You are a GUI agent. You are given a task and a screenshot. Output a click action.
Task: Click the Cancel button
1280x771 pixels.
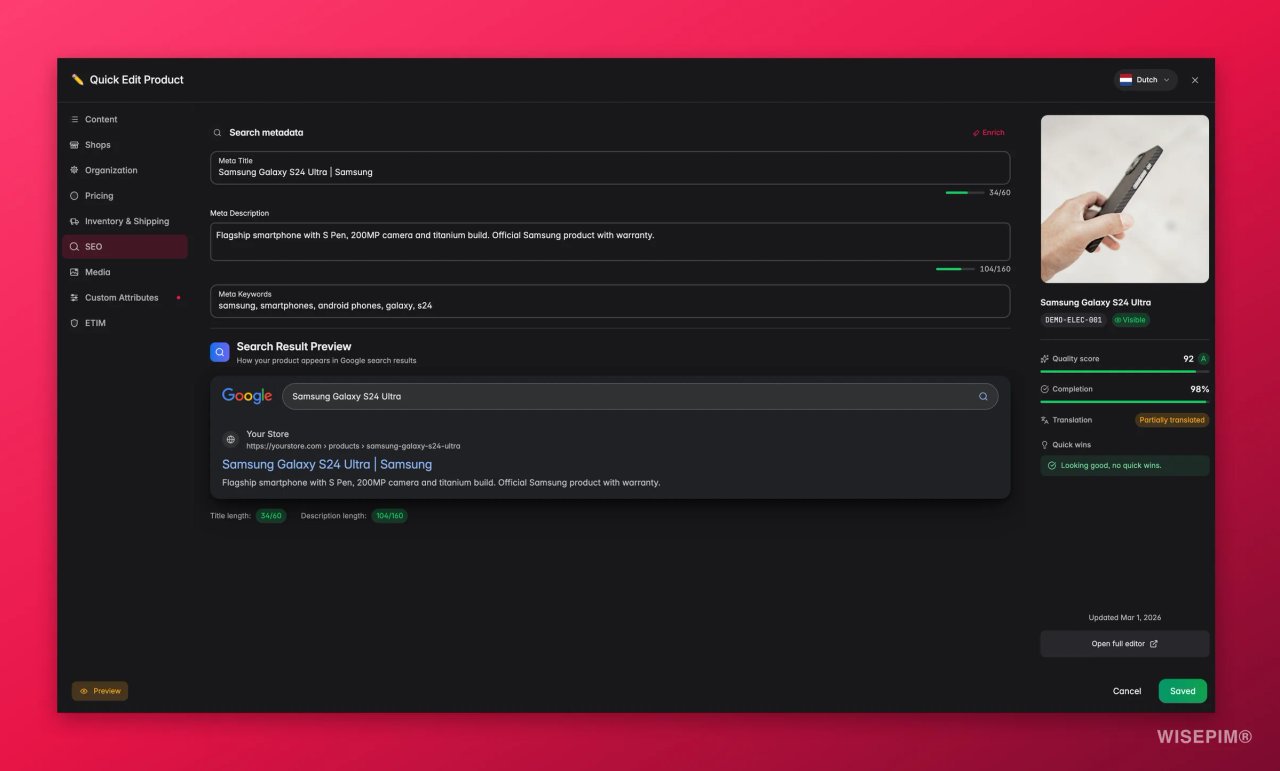[1127, 691]
